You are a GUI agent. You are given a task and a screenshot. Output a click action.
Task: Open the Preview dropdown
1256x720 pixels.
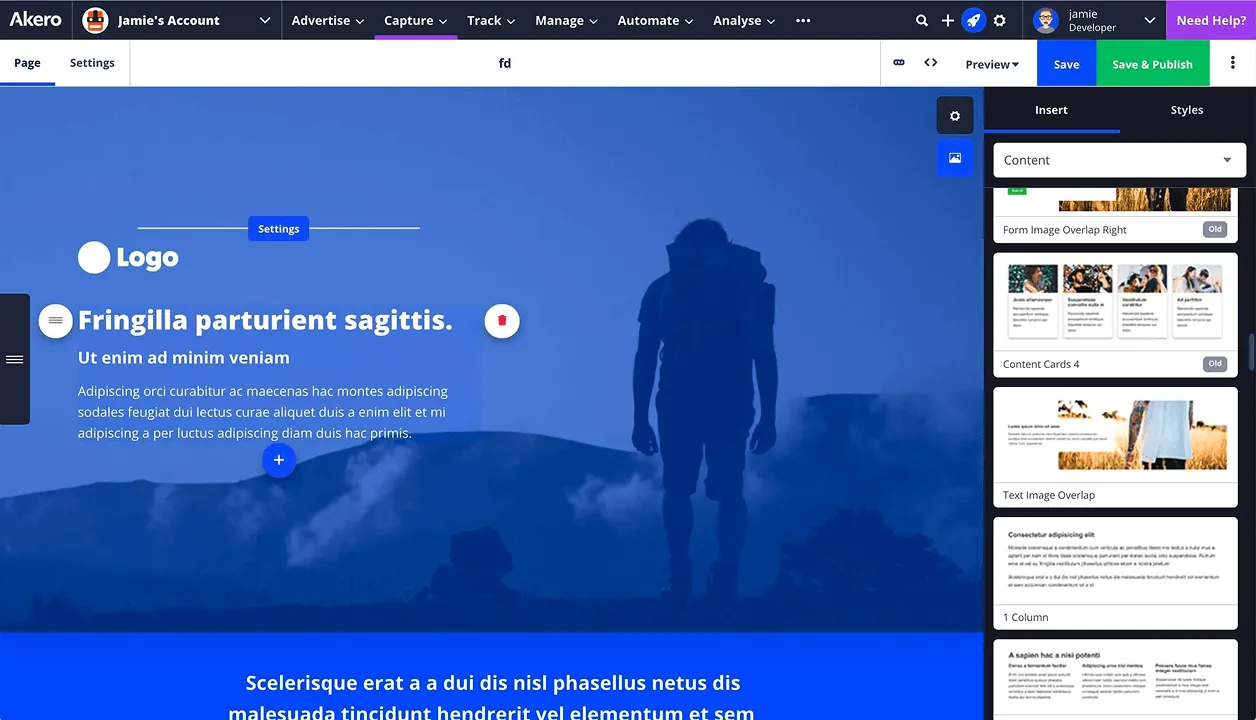[x=992, y=64]
